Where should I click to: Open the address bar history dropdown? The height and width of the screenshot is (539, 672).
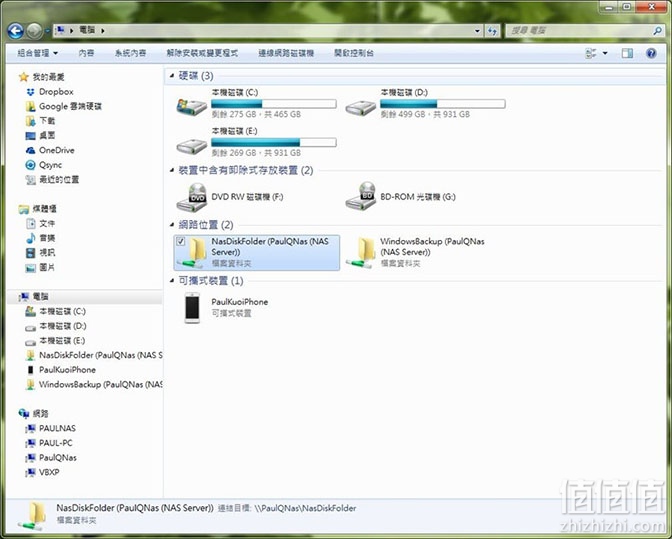tap(477, 31)
